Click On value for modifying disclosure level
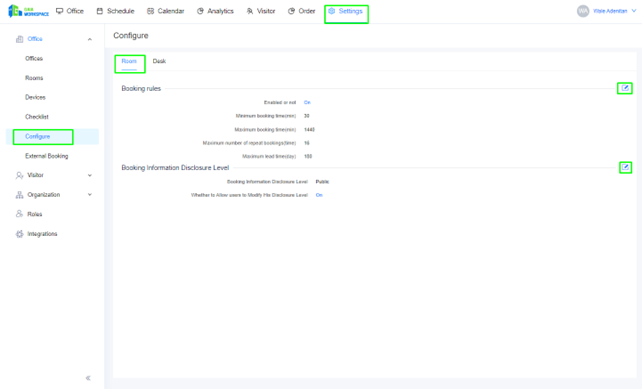642x389 pixels. point(319,195)
